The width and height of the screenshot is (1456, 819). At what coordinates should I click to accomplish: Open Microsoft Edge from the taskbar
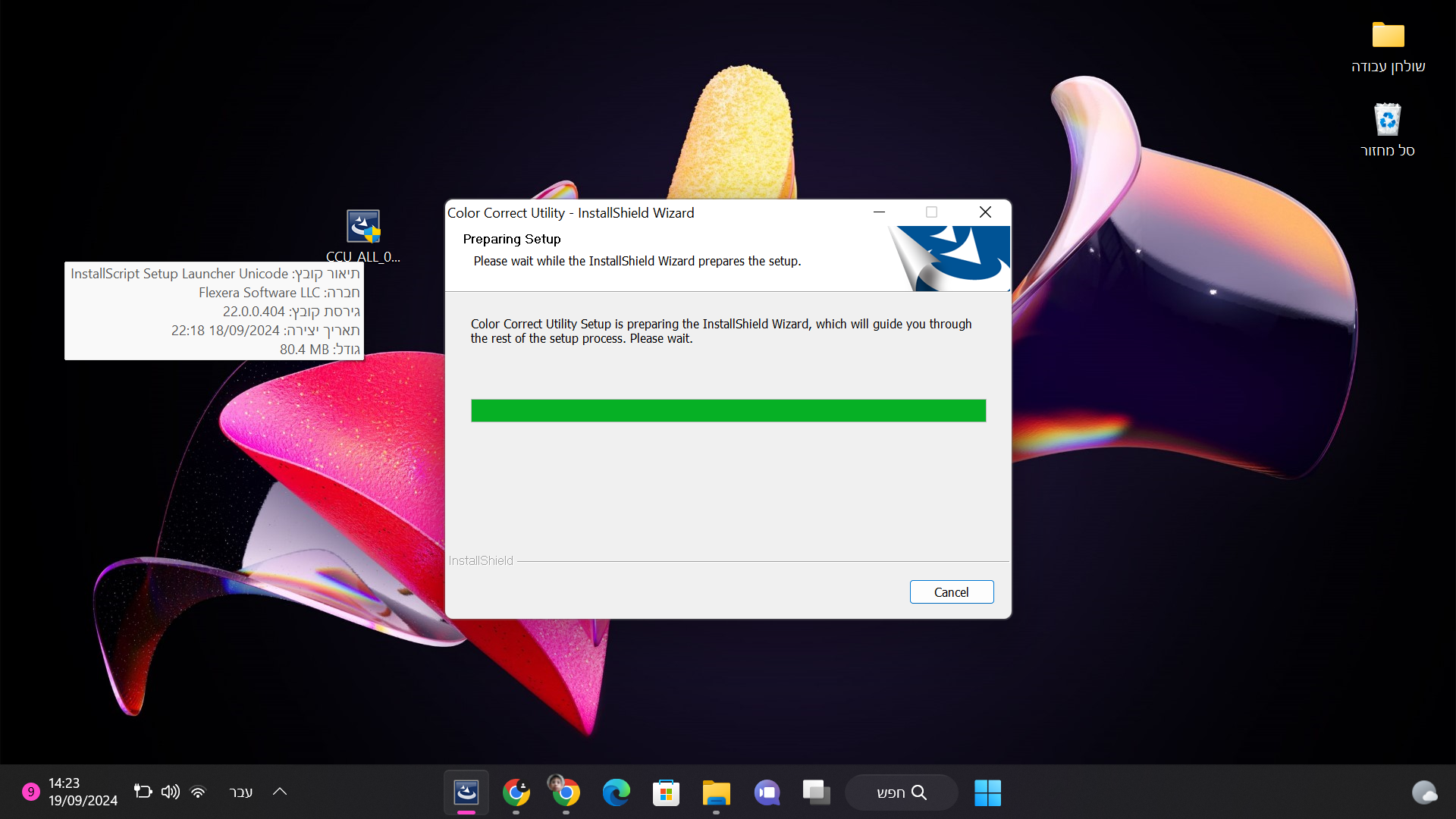pyautogui.click(x=616, y=792)
